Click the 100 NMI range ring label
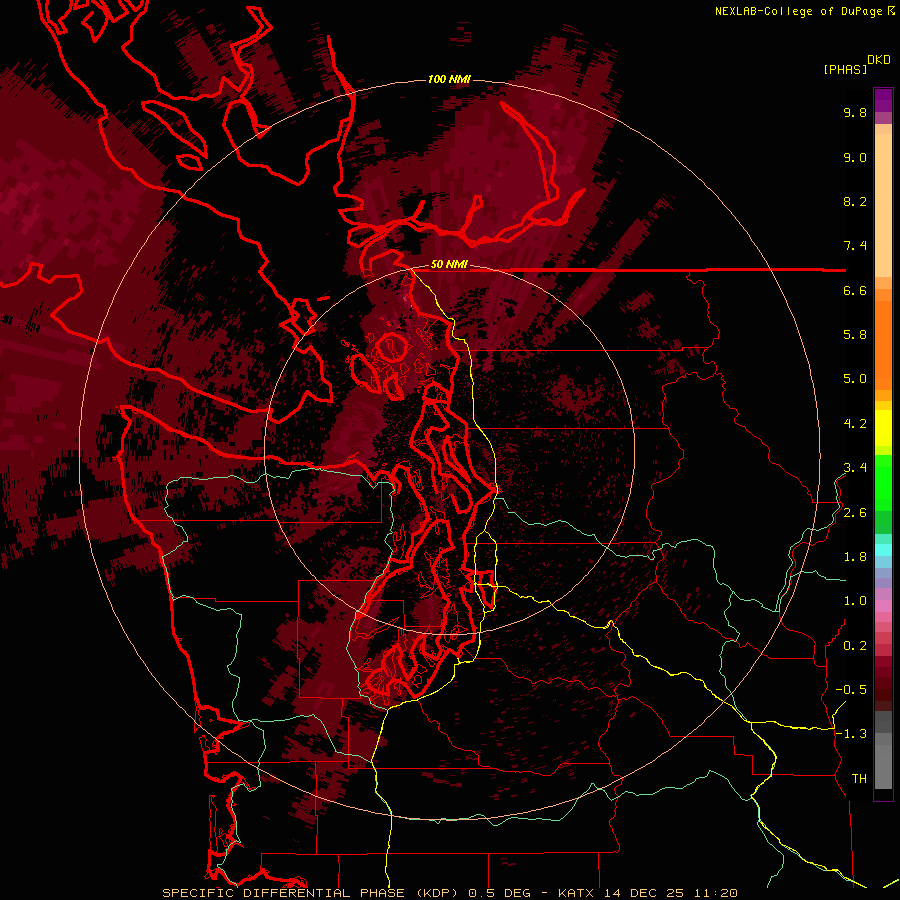The height and width of the screenshot is (900, 900). [449, 79]
